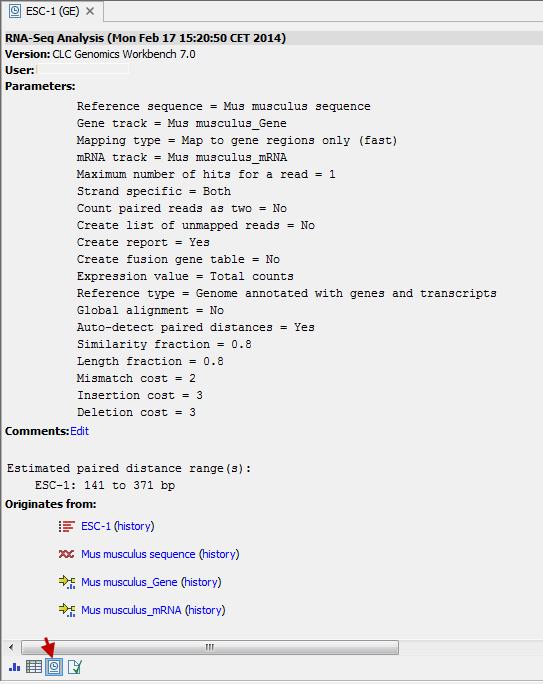Click the history clock icon in the tab title
543x684 pixels.
click(15, 11)
